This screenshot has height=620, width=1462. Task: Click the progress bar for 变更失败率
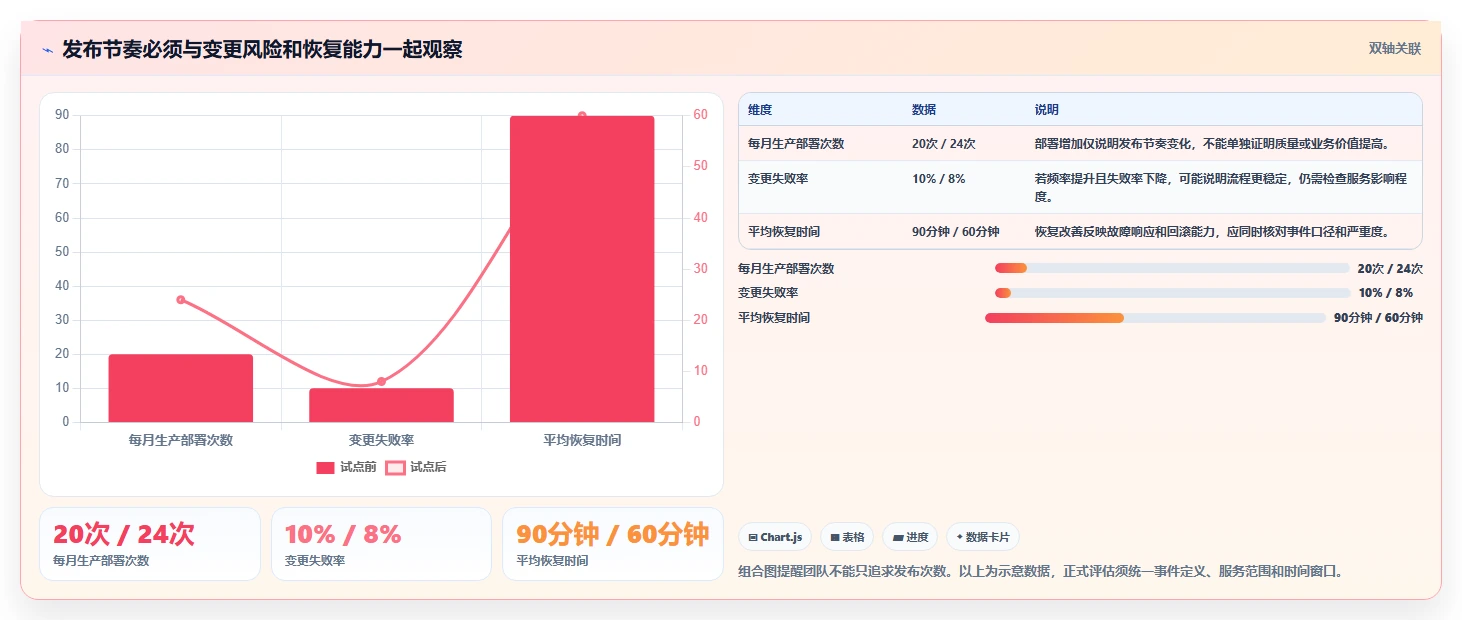[x=1172, y=293]
